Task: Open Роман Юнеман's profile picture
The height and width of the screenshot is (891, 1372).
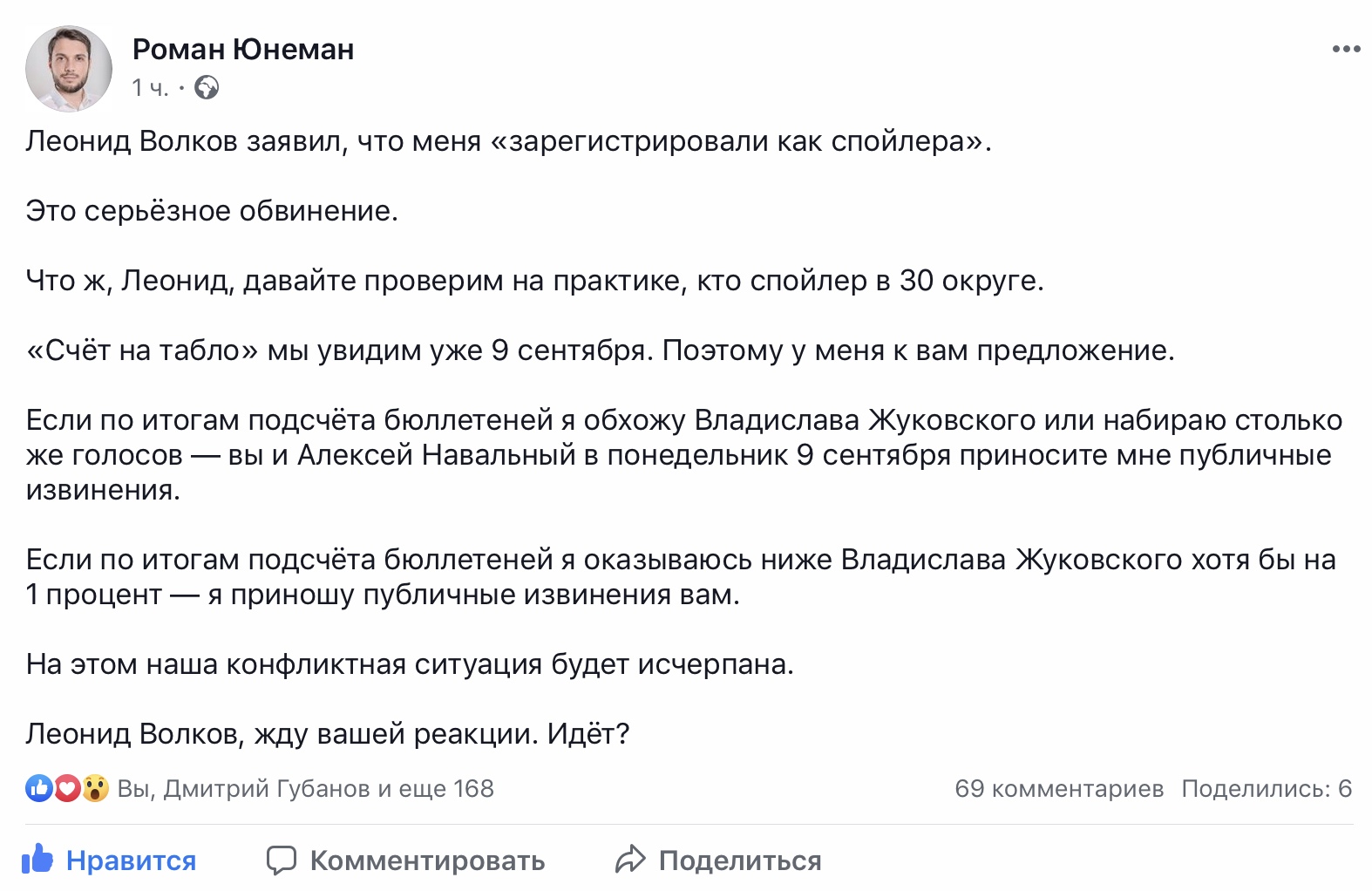Action: (x=69, y=69)
